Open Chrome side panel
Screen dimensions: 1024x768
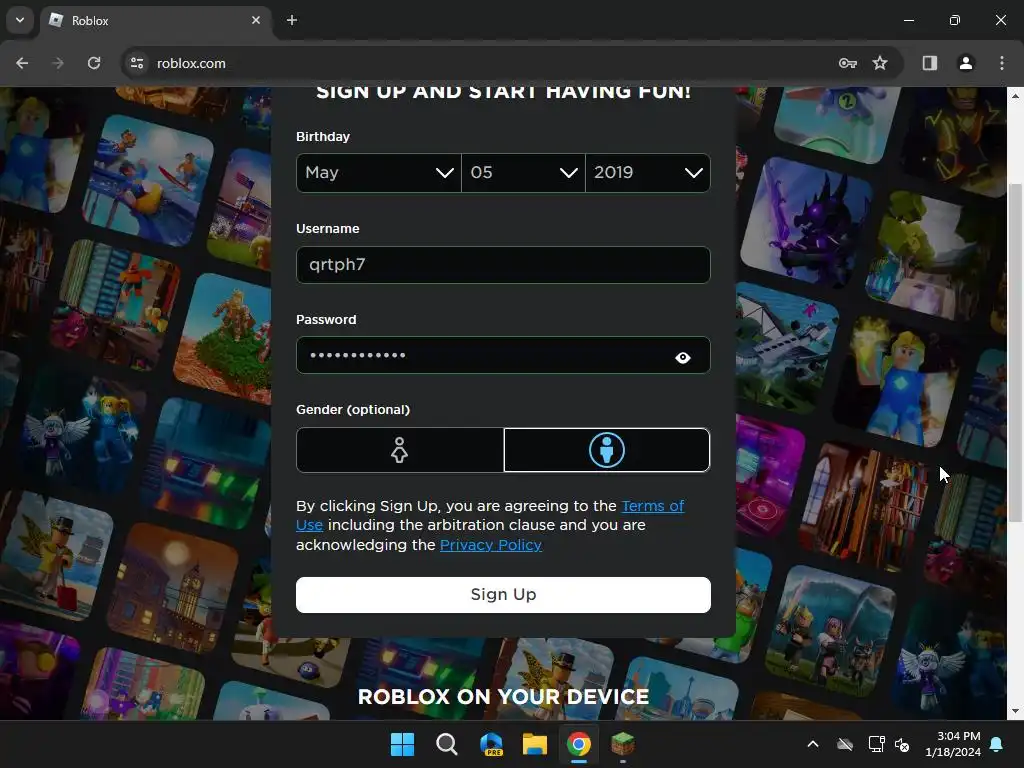930,63
